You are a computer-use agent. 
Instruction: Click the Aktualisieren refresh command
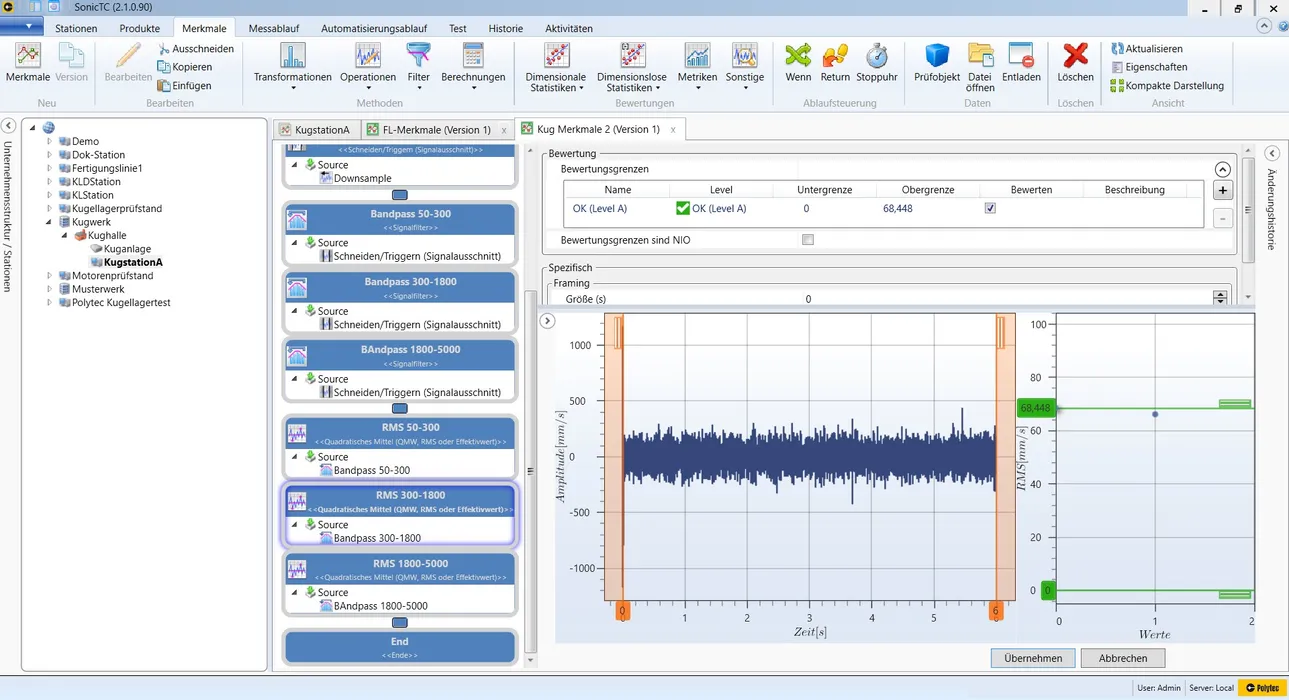[1146, 48]
